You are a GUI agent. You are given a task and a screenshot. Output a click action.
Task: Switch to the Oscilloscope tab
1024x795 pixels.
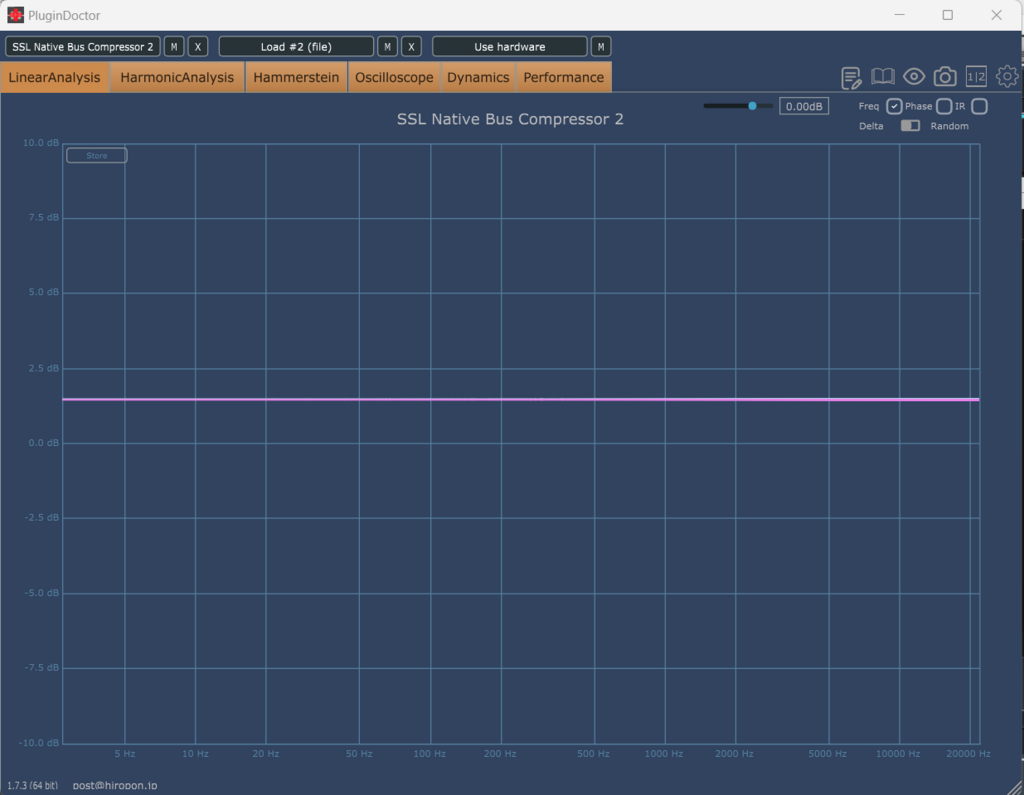(x=394, y=77)
